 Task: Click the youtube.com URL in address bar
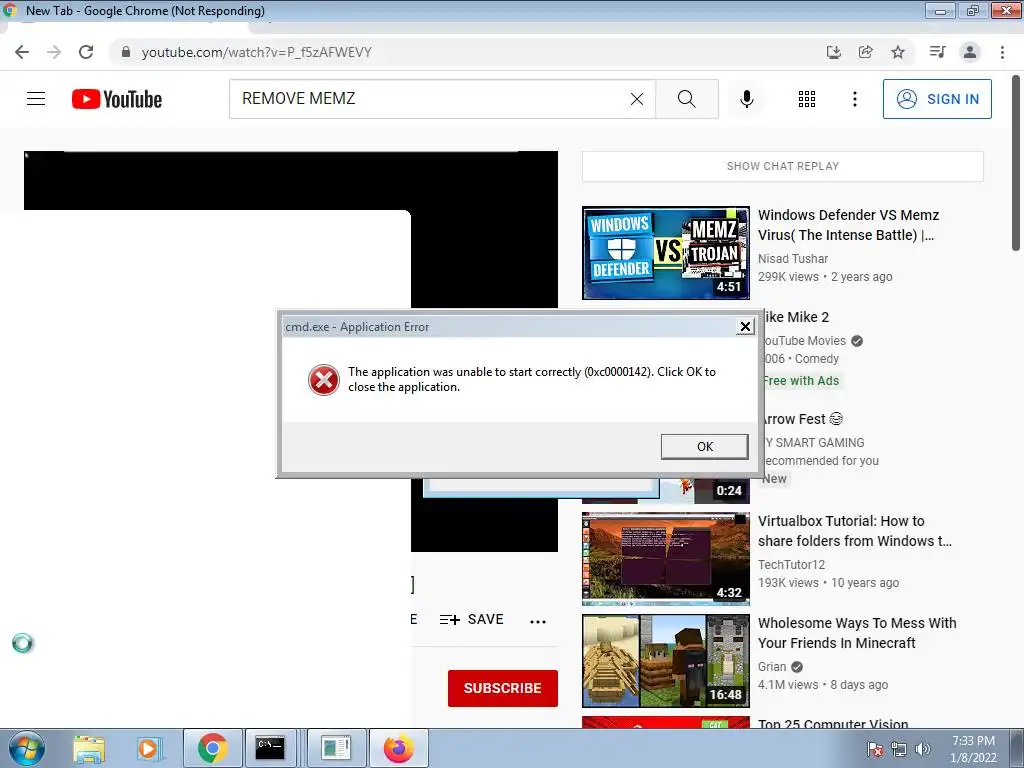[x=257, y=52]
